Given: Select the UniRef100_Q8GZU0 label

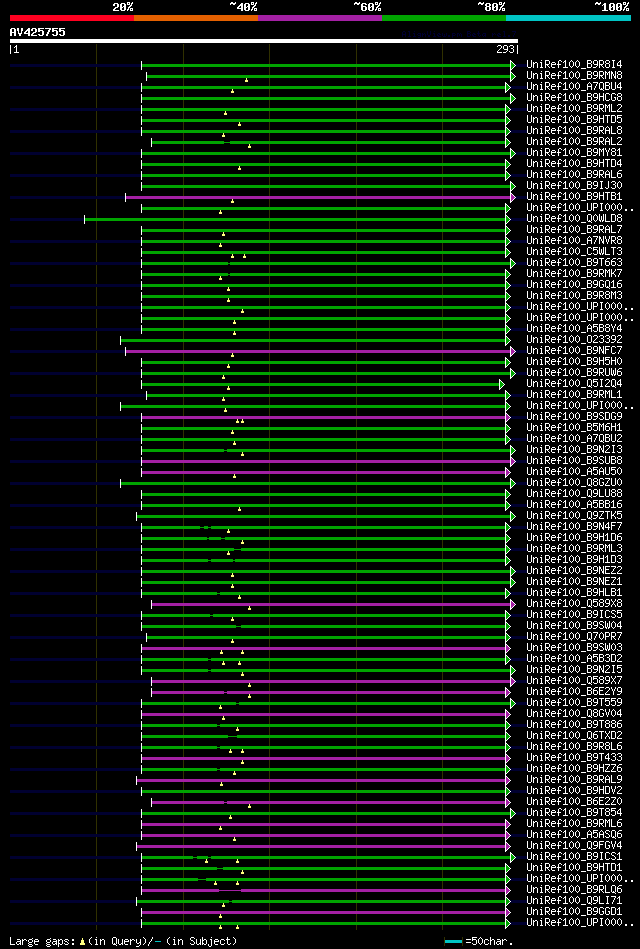Looking at the screenshot, I should [x=575, y=482].
